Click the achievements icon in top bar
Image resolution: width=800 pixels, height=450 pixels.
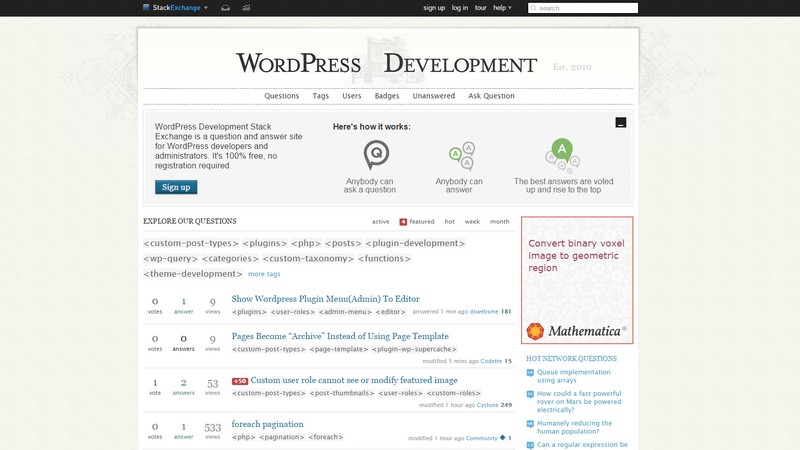coord(246,8)
